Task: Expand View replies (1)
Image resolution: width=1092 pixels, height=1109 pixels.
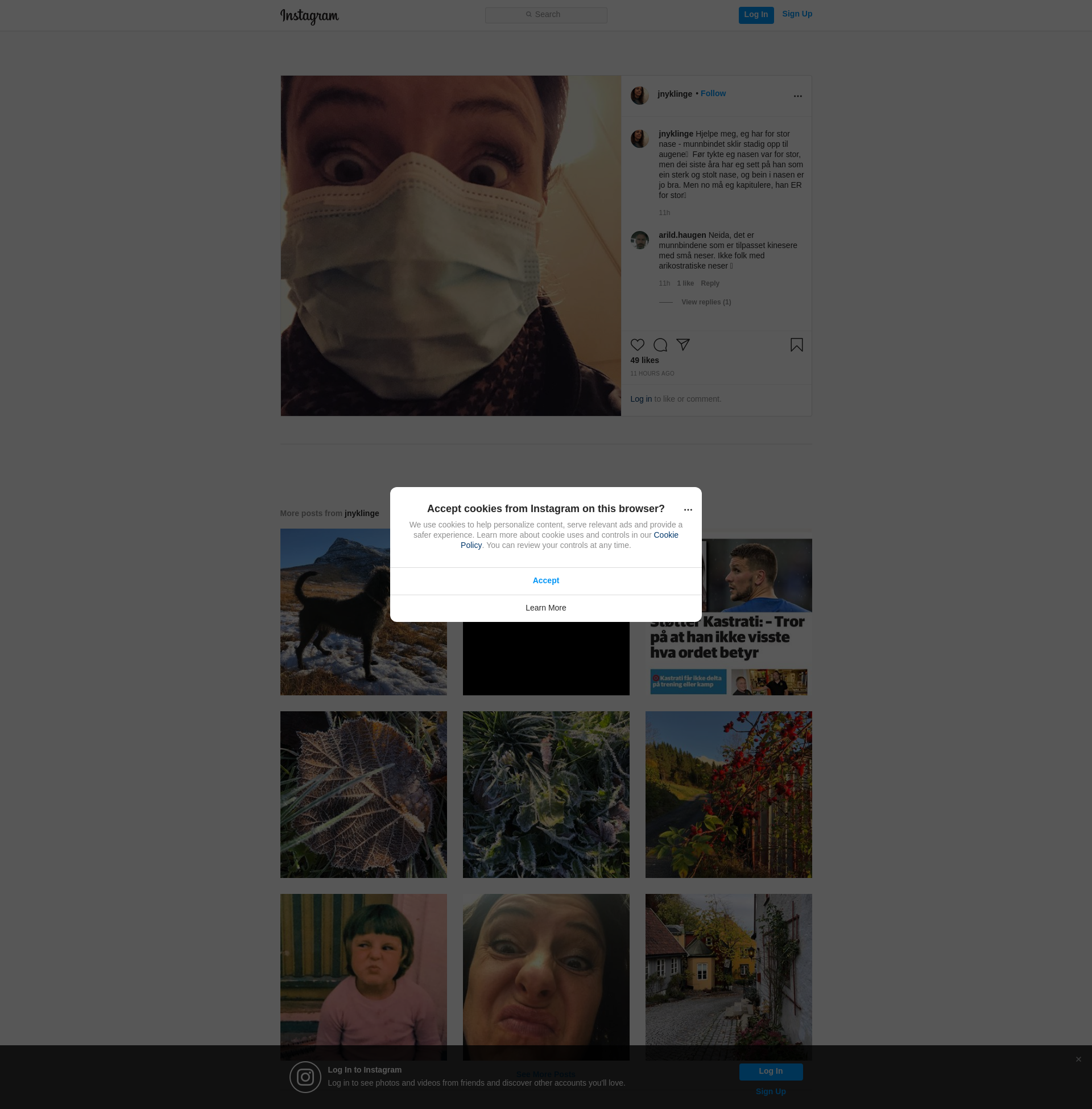Action: click(x=706, y=302)
